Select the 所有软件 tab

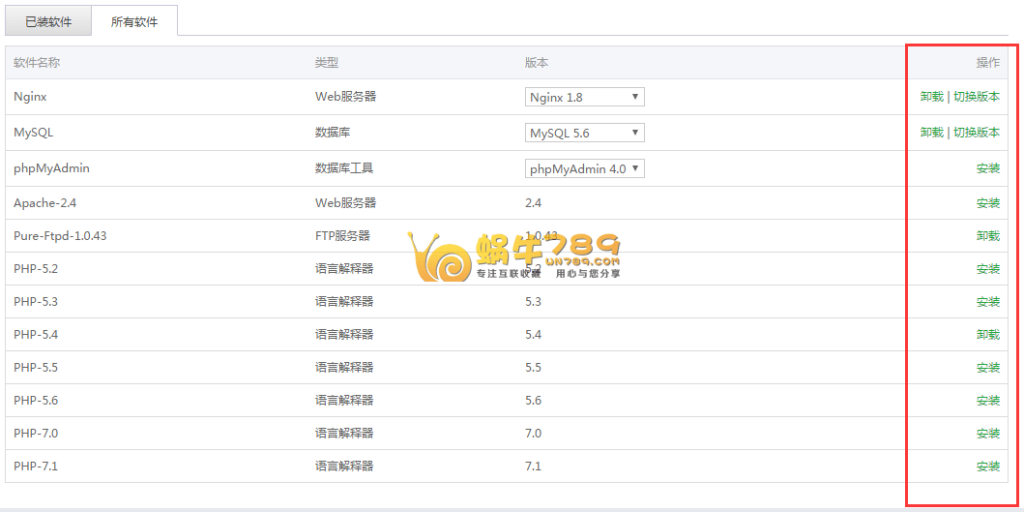(x=134, y=21)
